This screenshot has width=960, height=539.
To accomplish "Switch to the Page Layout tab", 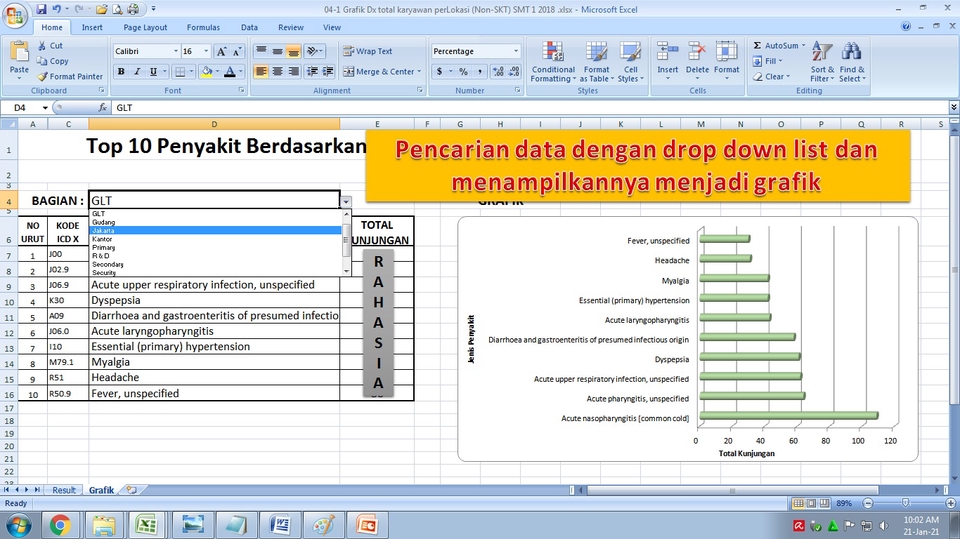I will 145,28.
